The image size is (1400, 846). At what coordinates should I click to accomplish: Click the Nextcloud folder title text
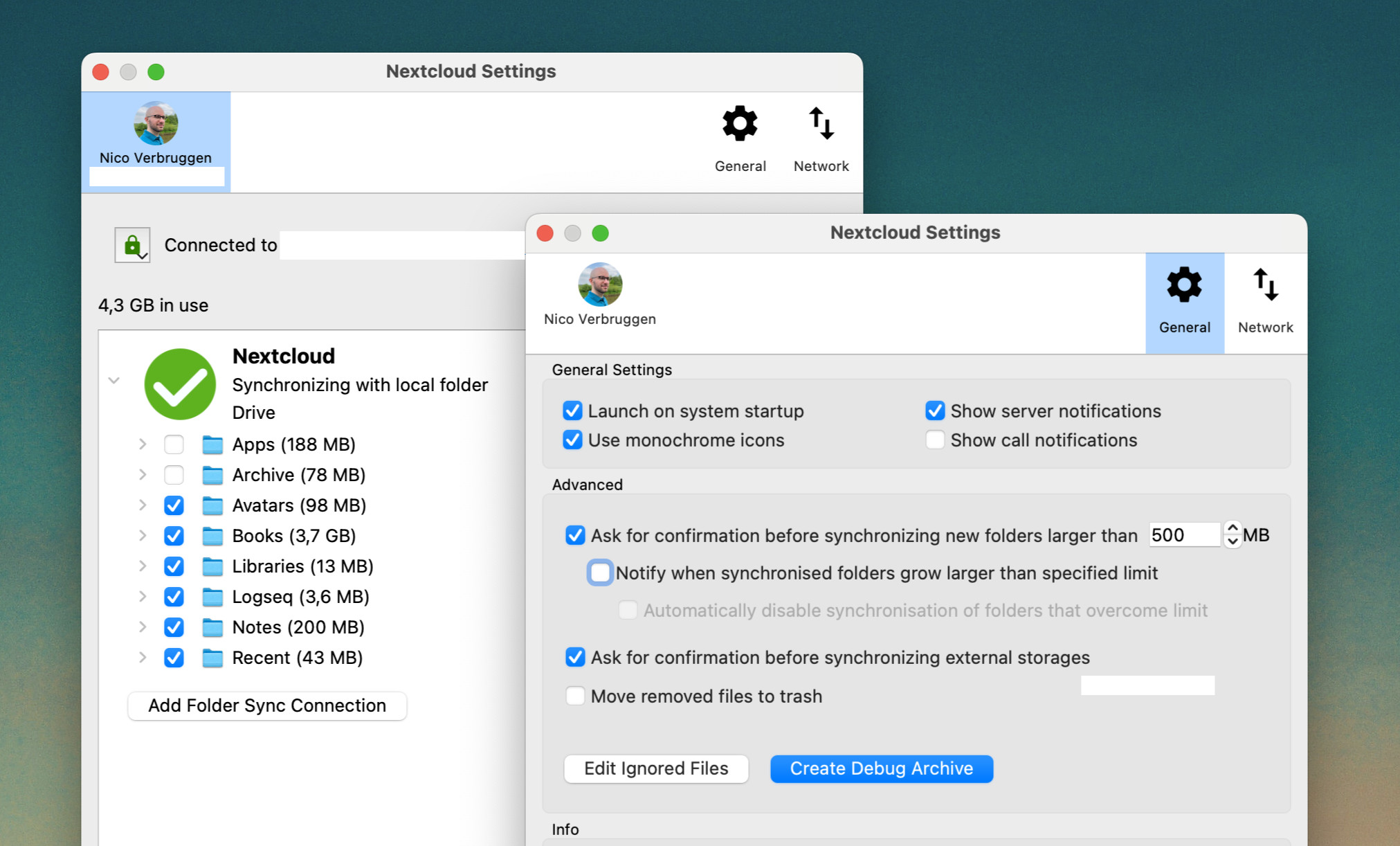[284, 356]
